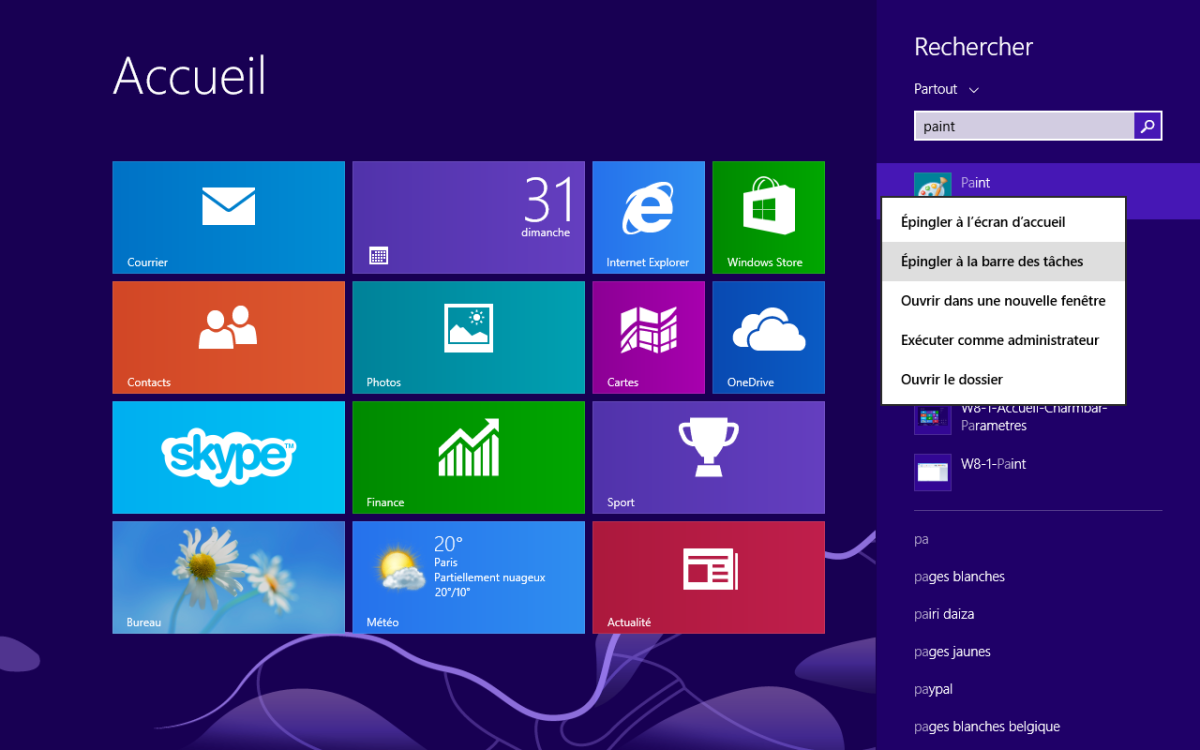Click the Paint app icon in results

click(x=932, y=185)
